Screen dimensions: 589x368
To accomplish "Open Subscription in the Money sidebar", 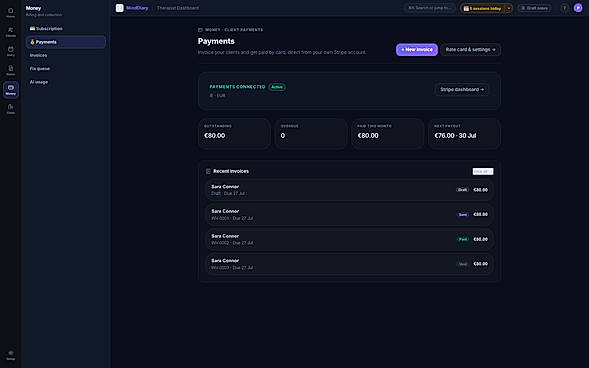I will pos(66,29).
